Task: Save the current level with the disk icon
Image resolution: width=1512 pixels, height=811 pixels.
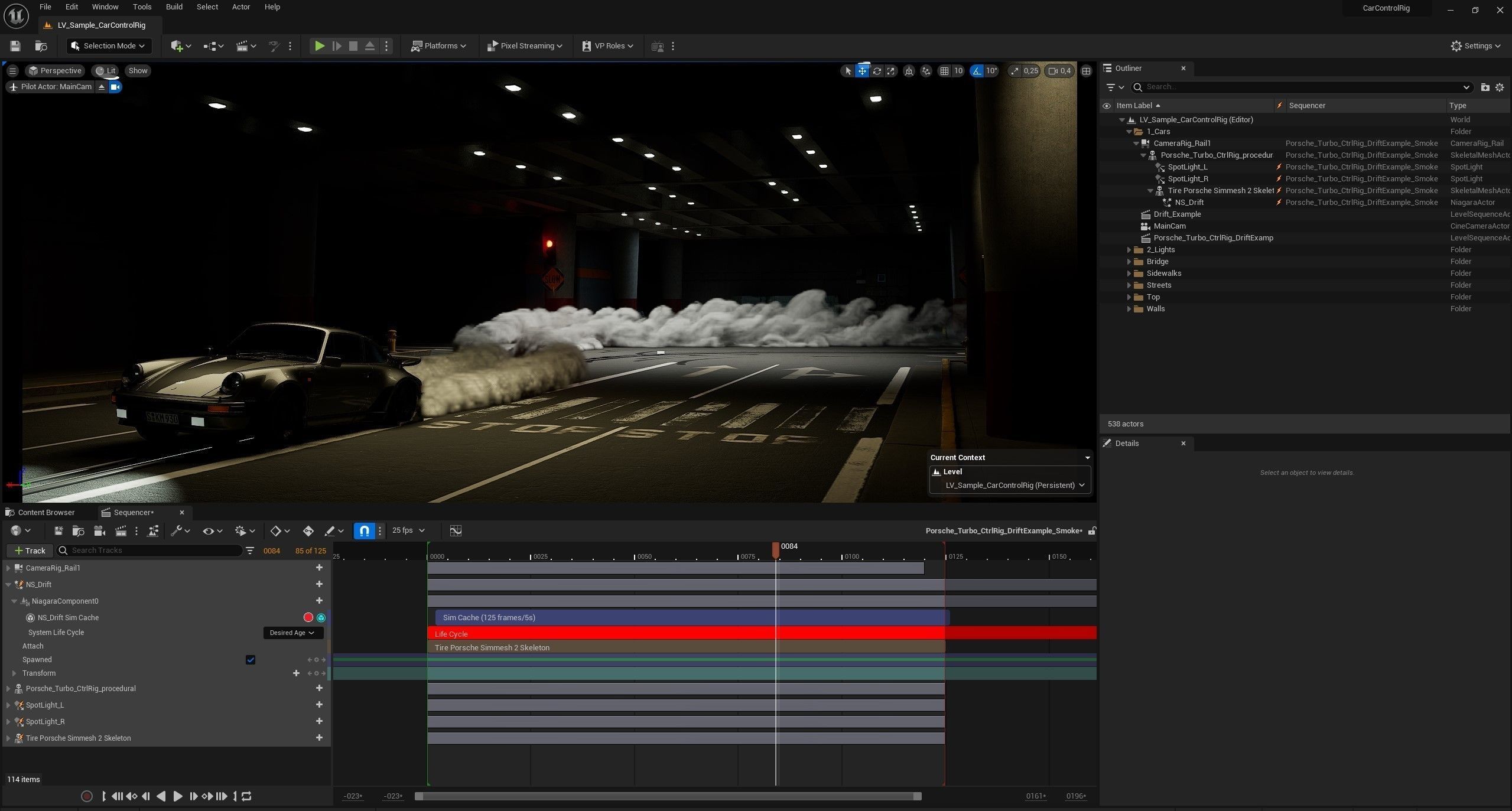Action: point(15,46)
